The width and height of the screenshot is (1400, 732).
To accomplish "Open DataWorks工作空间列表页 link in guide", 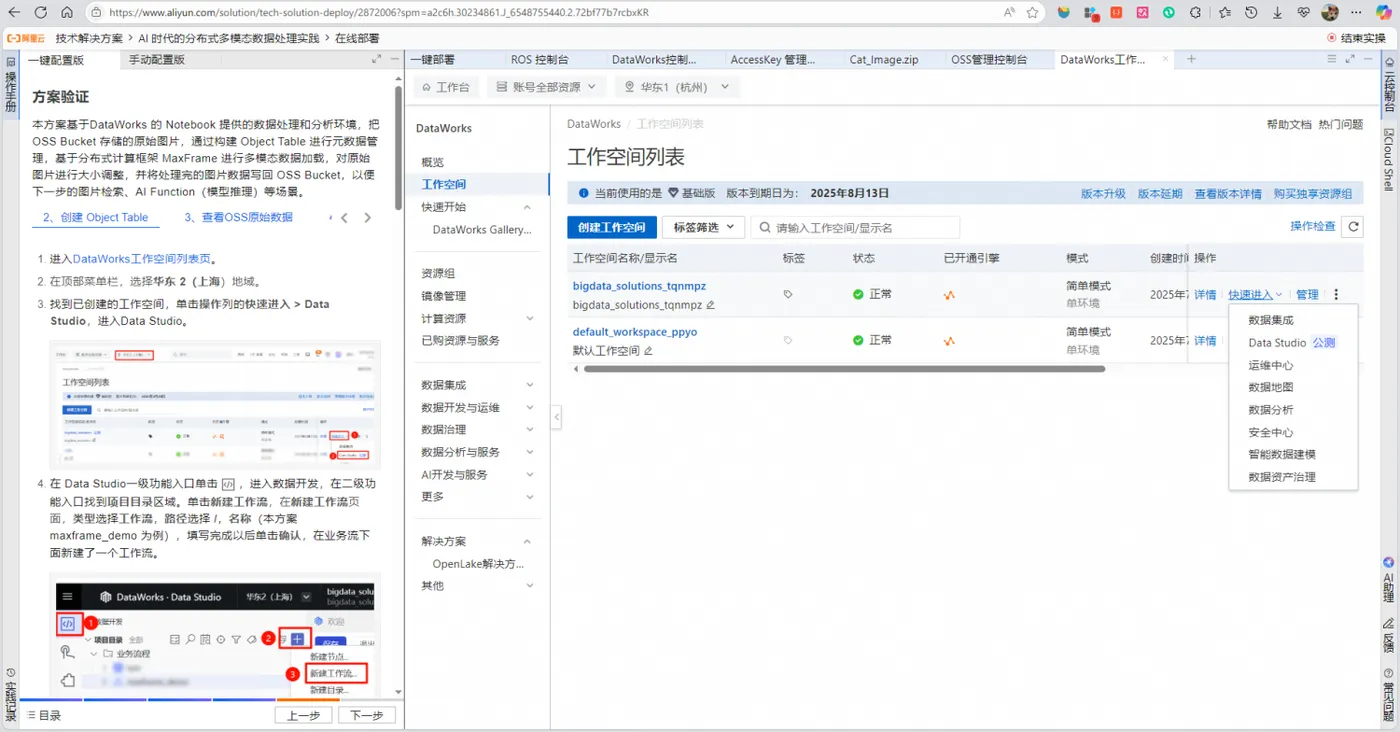I will coord(142,258).
